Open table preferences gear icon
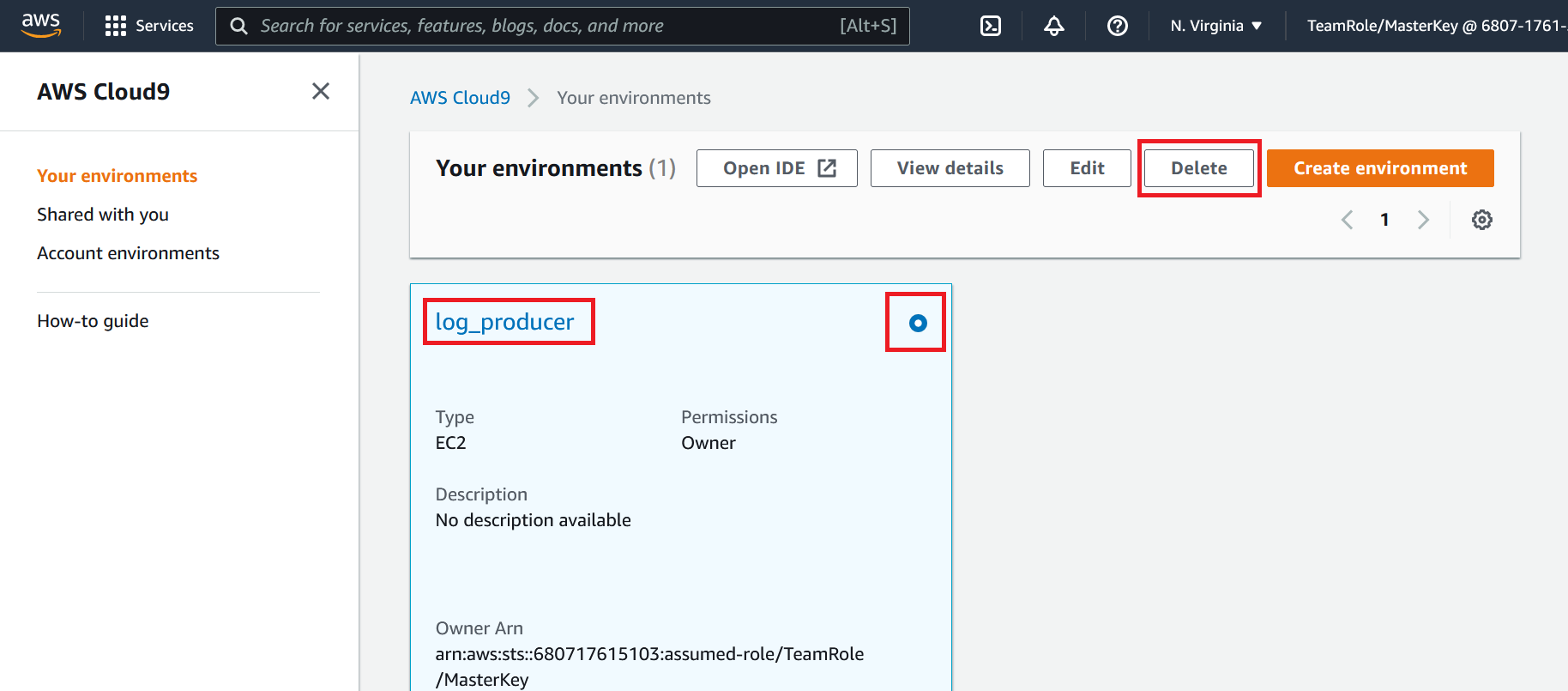 1482,220
